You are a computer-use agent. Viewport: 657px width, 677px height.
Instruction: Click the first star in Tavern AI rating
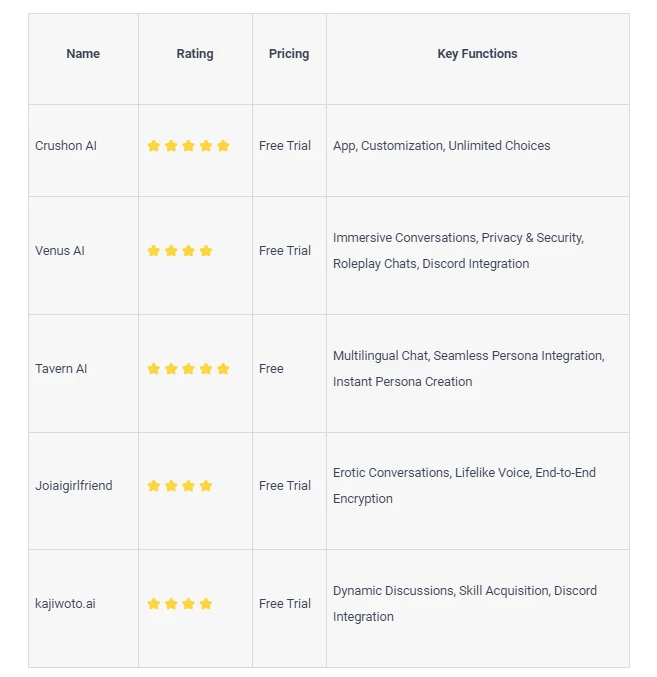point(154,369)
